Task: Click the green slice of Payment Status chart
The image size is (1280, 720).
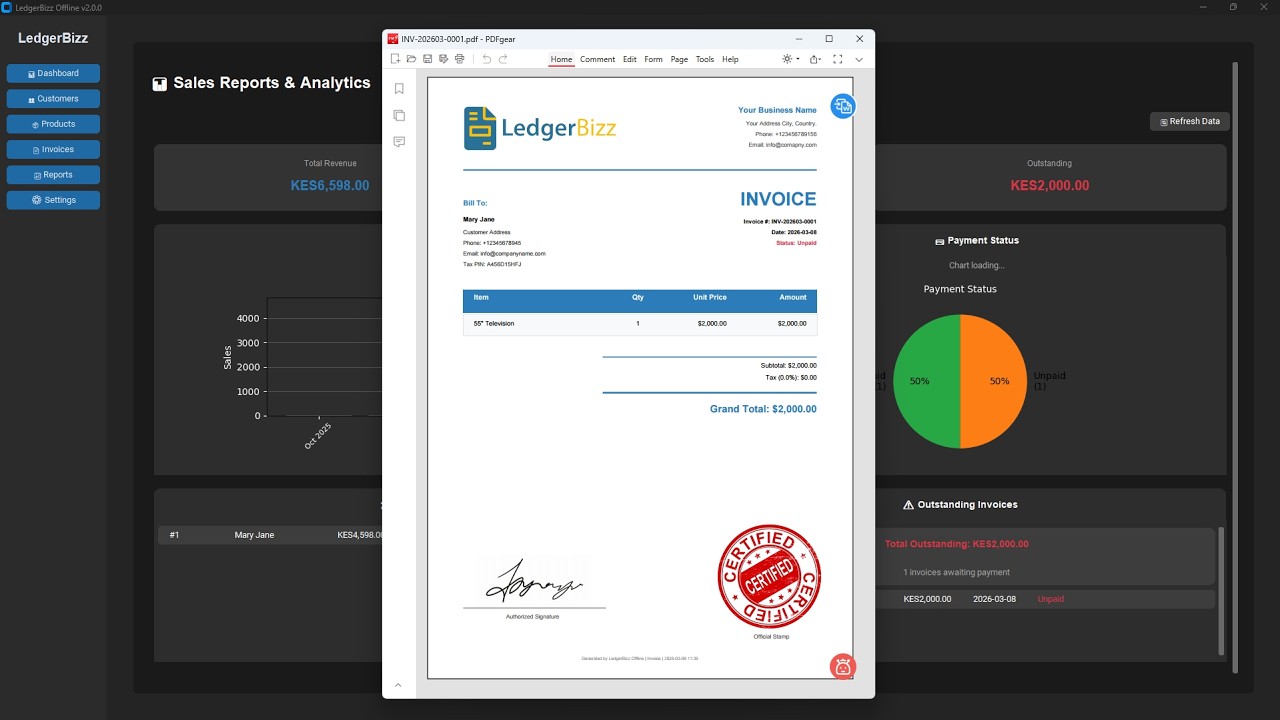Action: [x=926, y=381]
